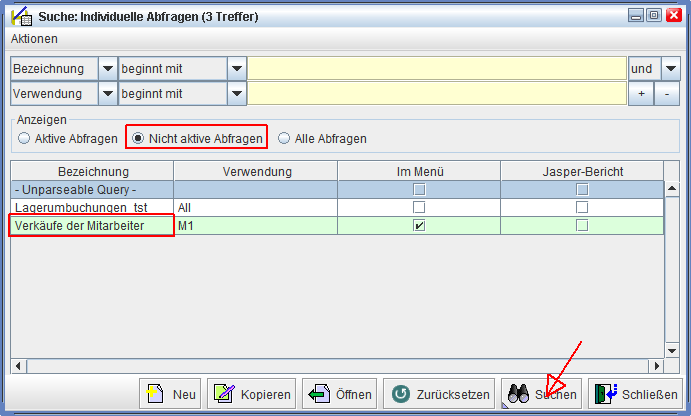Click the plus button to add criterion
Screen dimensions: 691x416
(x=641, y=93)
